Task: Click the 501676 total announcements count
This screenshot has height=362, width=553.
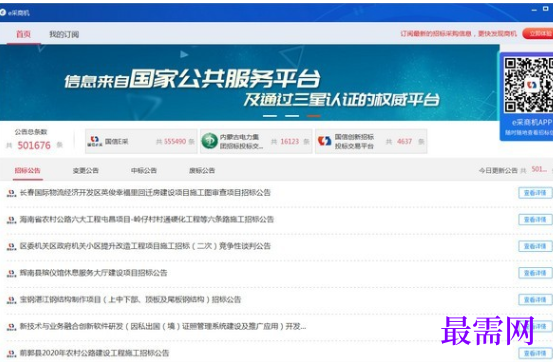Action: point(34,145)
